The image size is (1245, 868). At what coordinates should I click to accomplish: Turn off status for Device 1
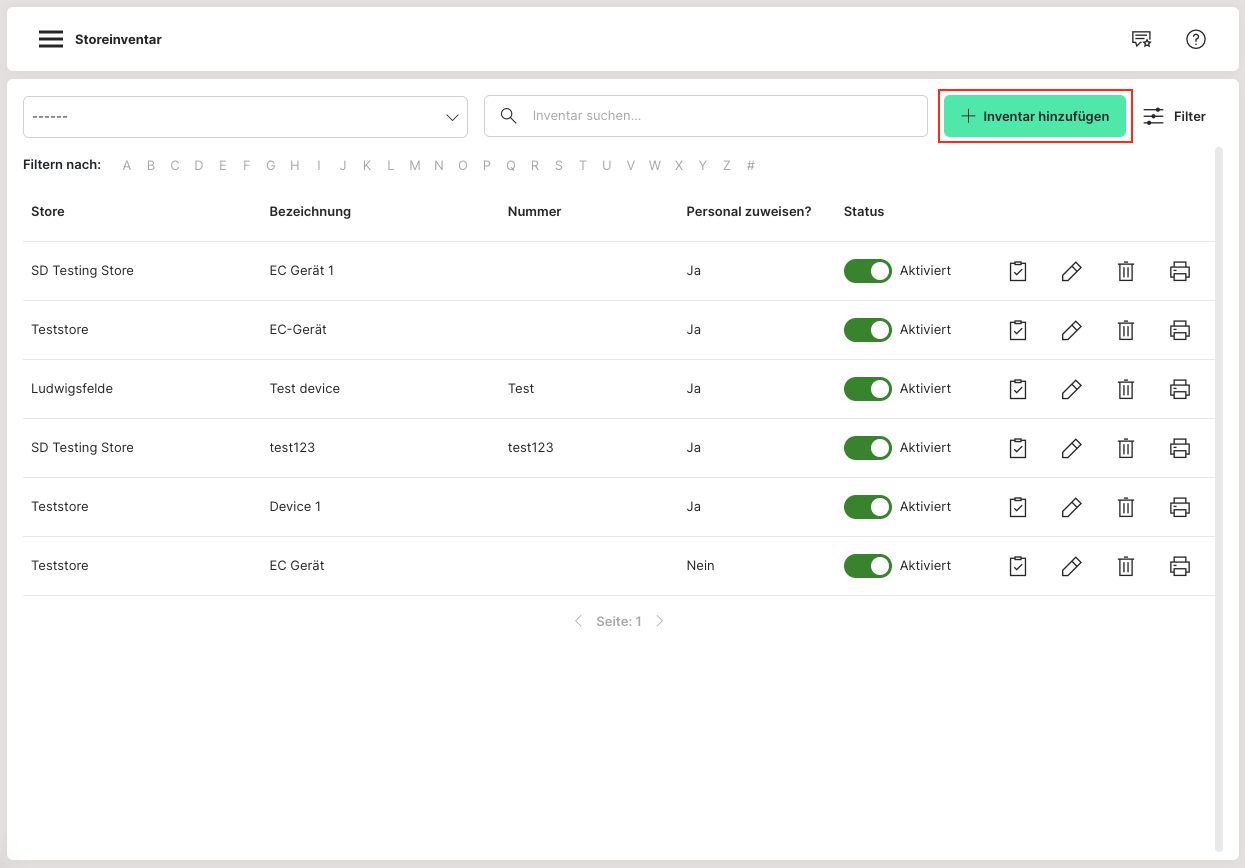(867, 507)
